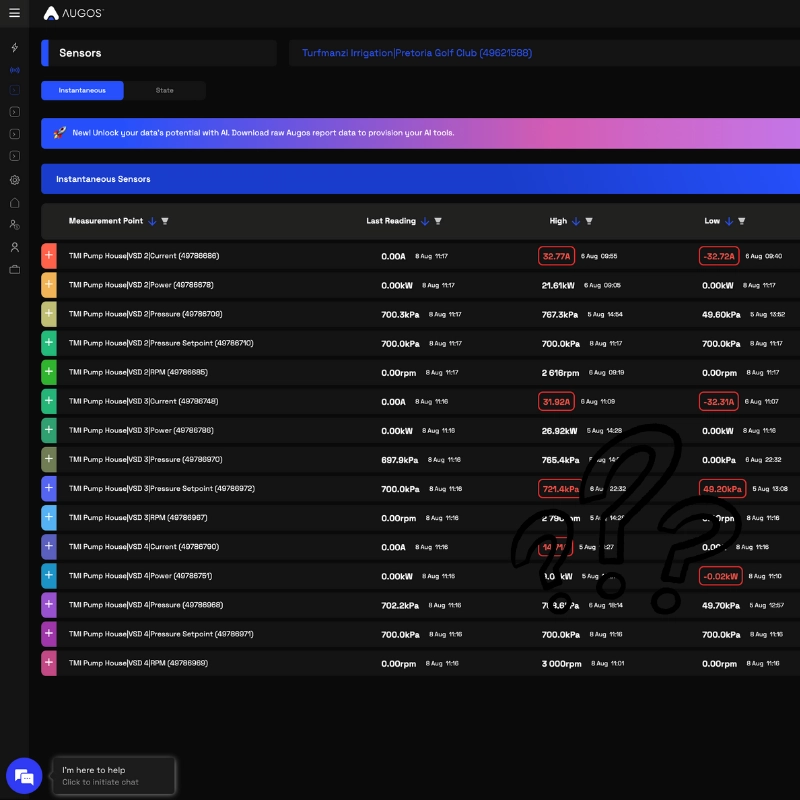Select the Instantaneous tab
Screen dimensions: 800x800
coord(82,90)
